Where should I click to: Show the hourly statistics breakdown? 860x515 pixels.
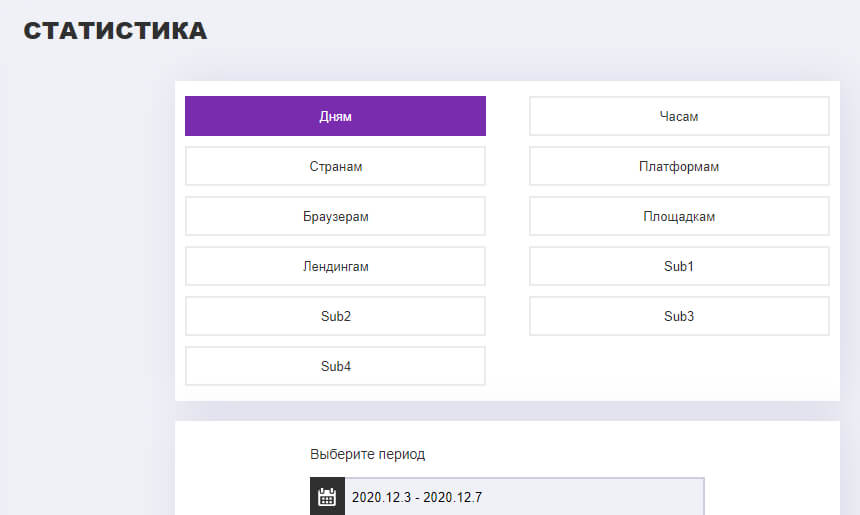point(679,116)
